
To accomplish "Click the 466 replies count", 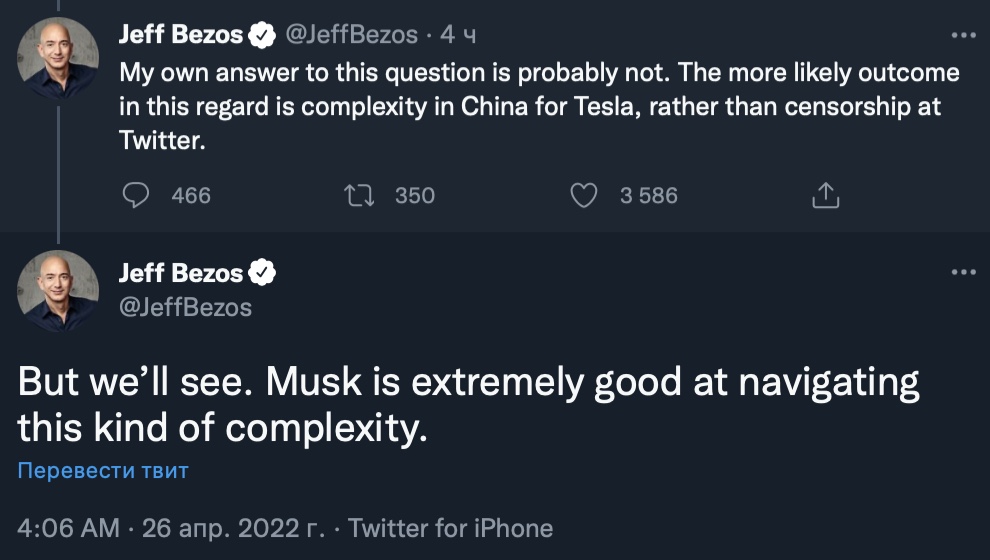I will (191, 195).
